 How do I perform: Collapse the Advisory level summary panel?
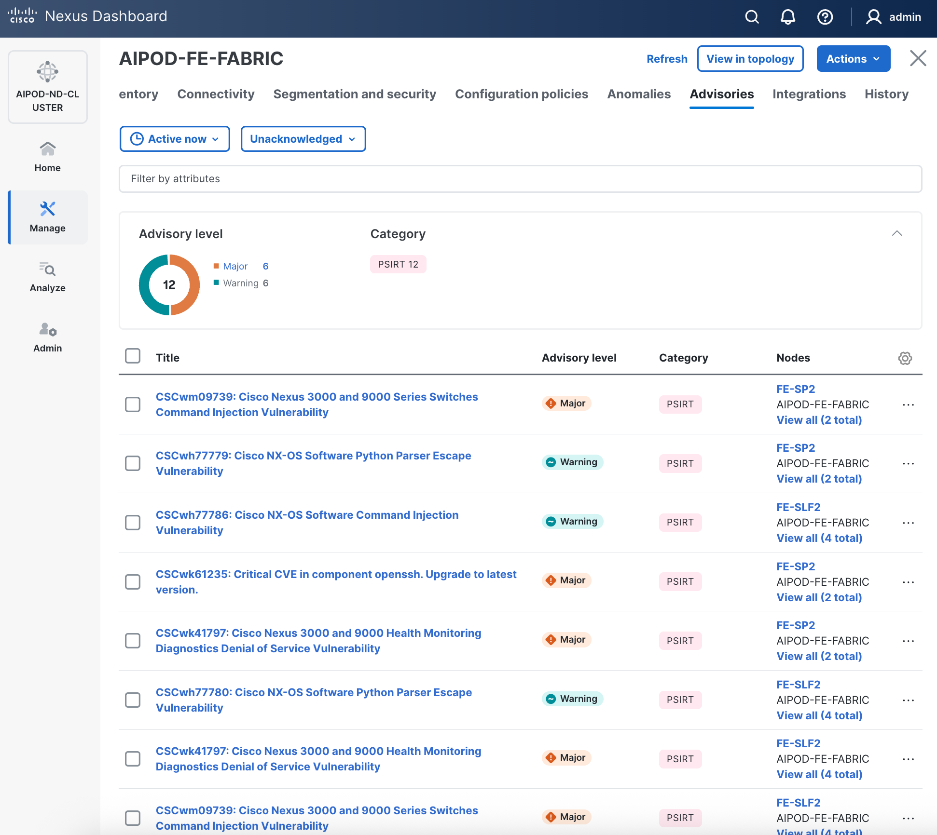click(897, 233)
